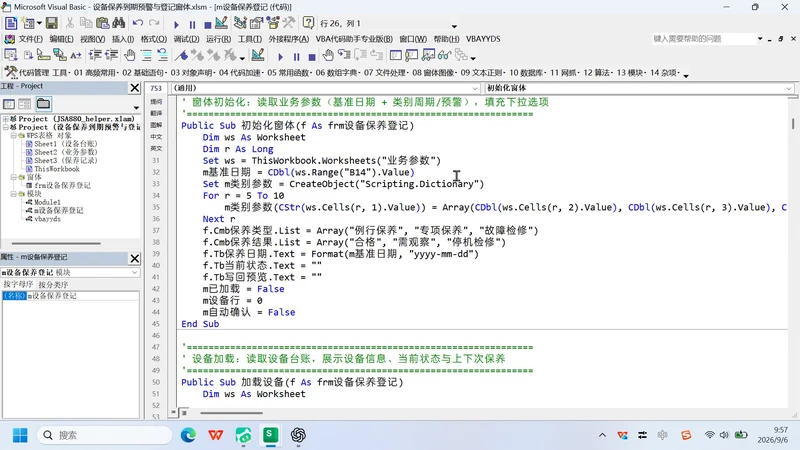The height and width of the screenshot is (450, 800).
Task: Click the Step Into icon in the debug toolbar
Action: (344, 55)
